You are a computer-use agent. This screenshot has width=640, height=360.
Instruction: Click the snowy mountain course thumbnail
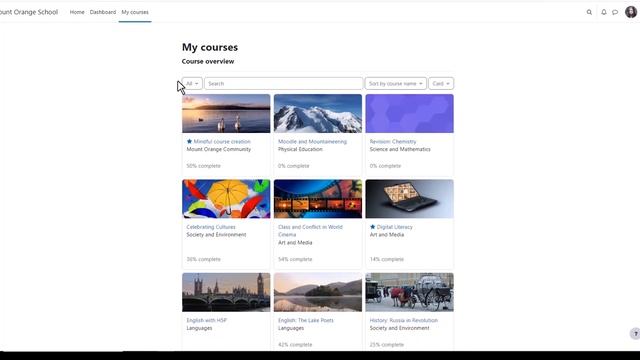[x=318, y=113]
